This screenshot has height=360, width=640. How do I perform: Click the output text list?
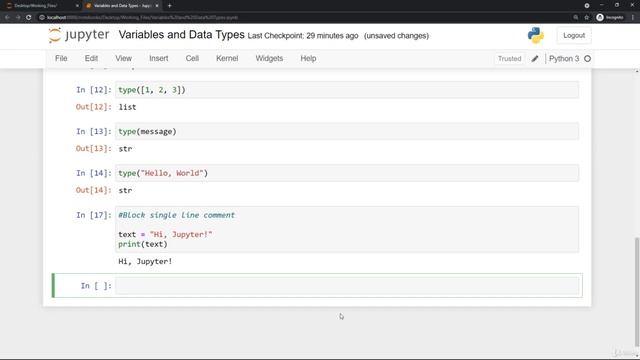click(127, 107)
